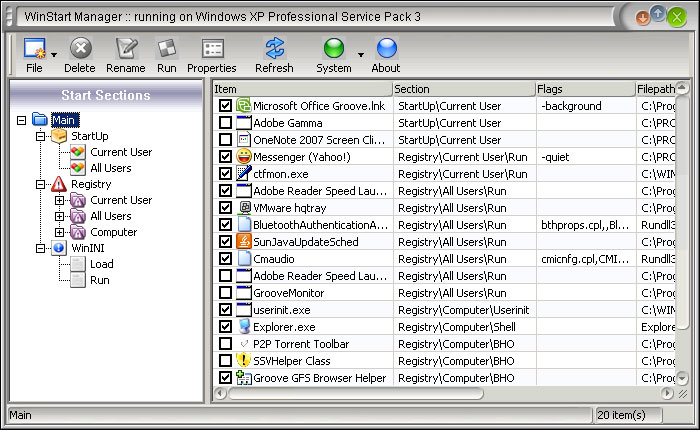Expand Registry All Users node
Image resolution: width=700 pixels, height=430 pixels.
pos(59,217)
